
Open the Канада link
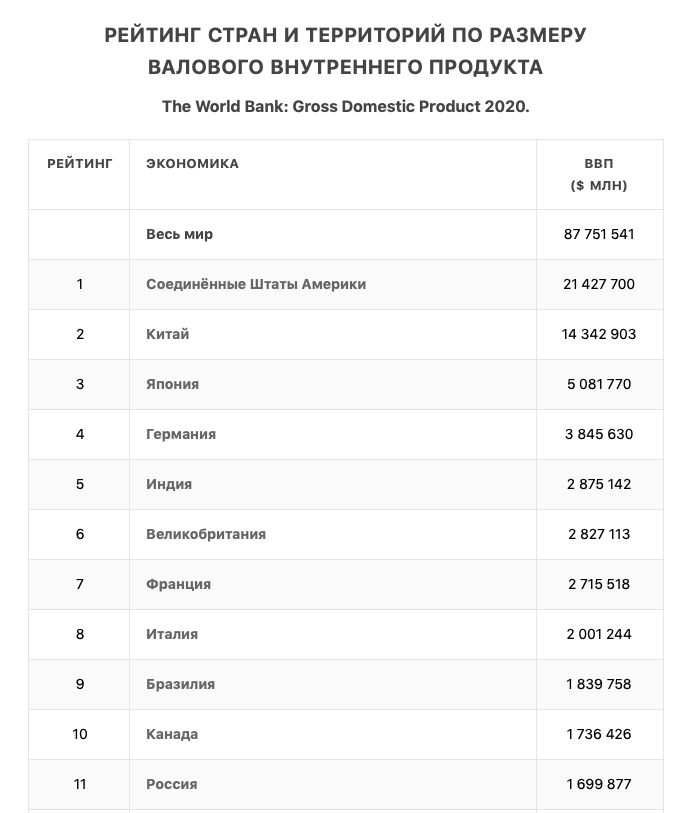172,734
